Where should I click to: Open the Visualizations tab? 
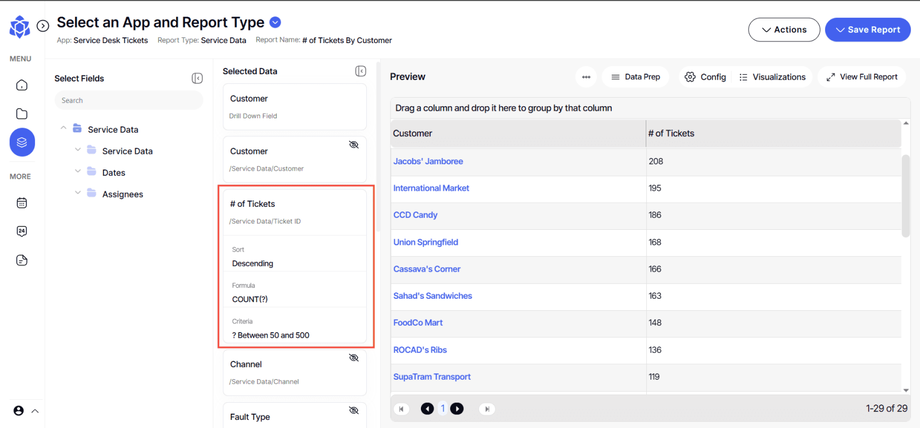point(772,77)
